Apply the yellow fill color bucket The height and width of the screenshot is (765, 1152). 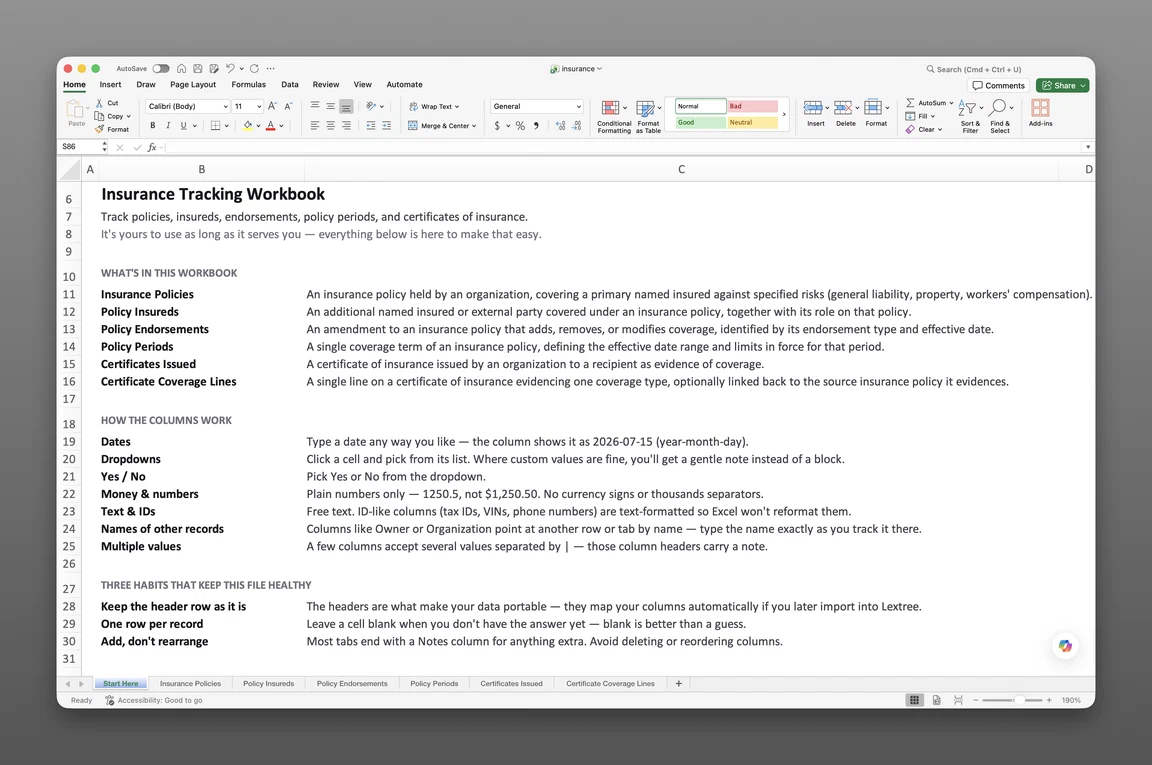pos(248,126)
